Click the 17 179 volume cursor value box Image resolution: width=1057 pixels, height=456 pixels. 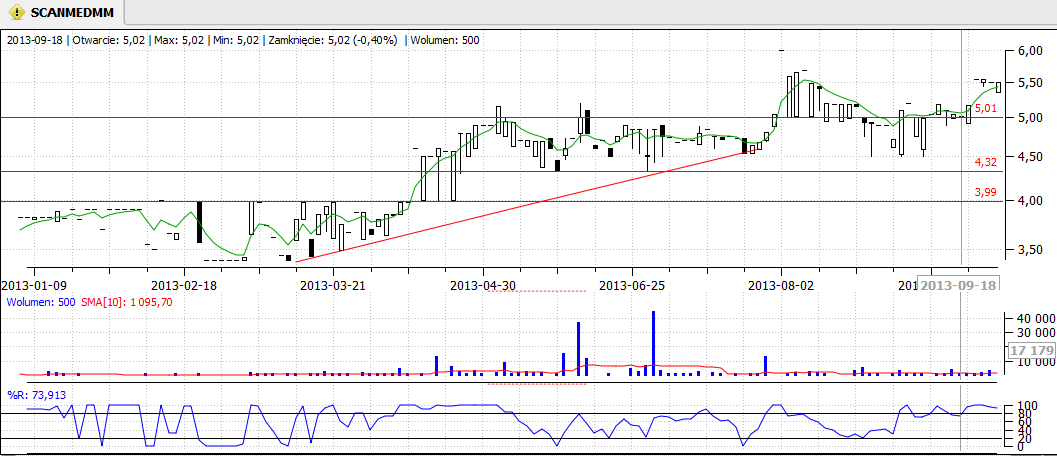click(x=1032, y=351)
